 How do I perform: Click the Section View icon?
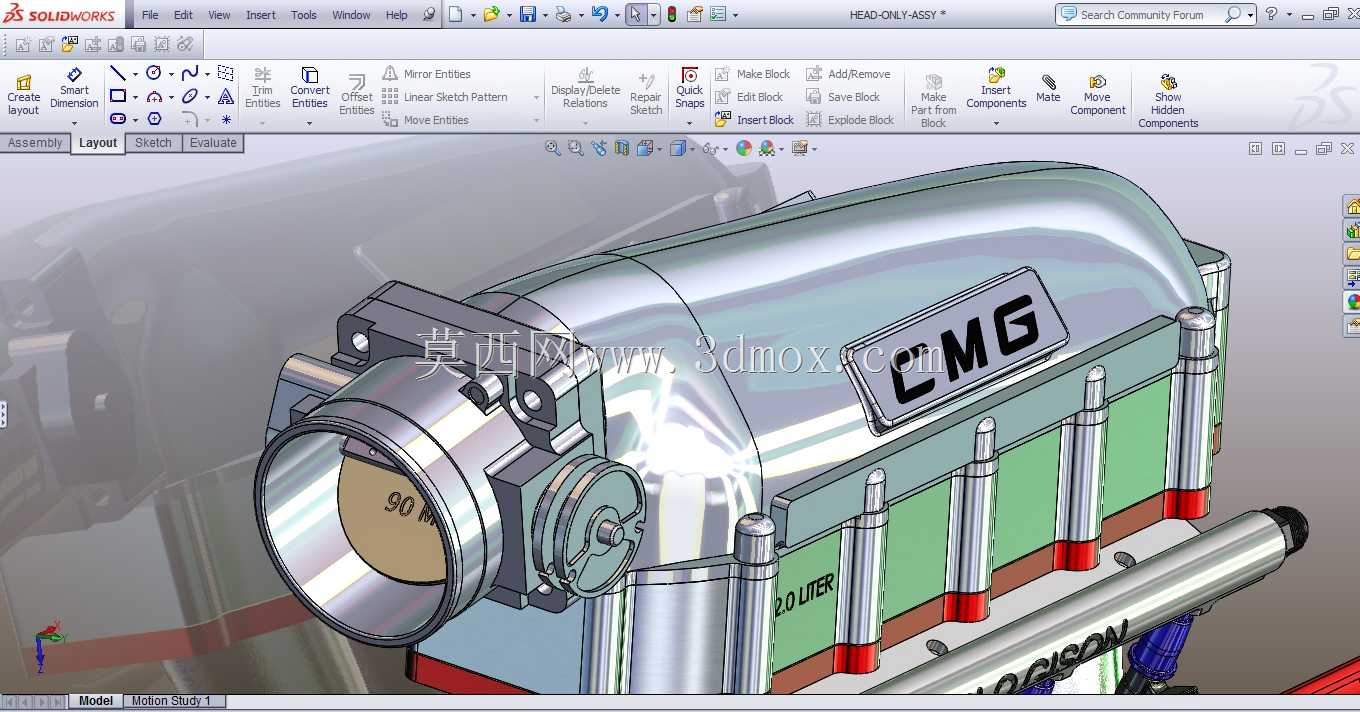click(x=622, y=148)
